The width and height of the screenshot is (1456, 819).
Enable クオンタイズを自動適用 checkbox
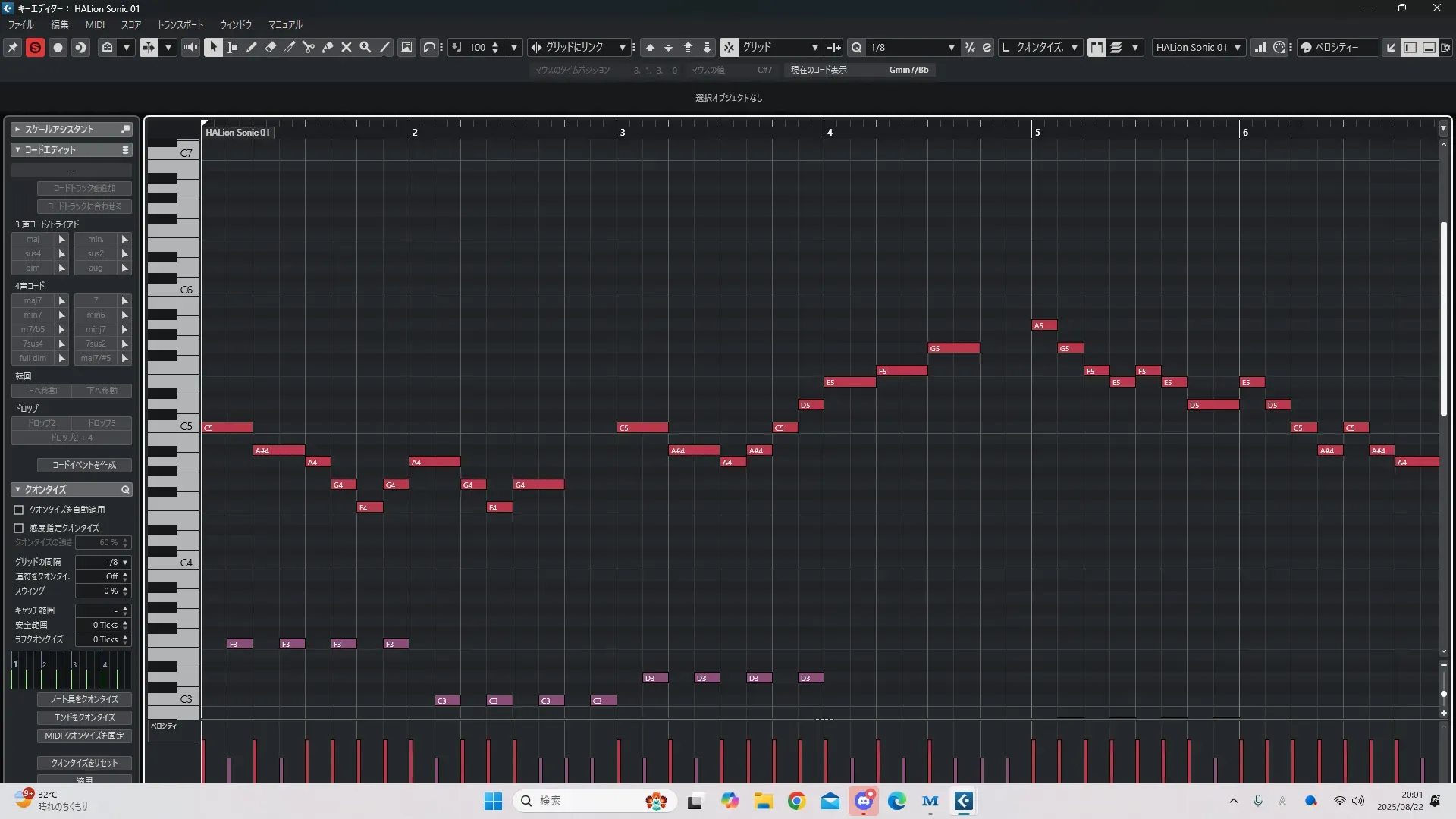click(x=19, y=510)
